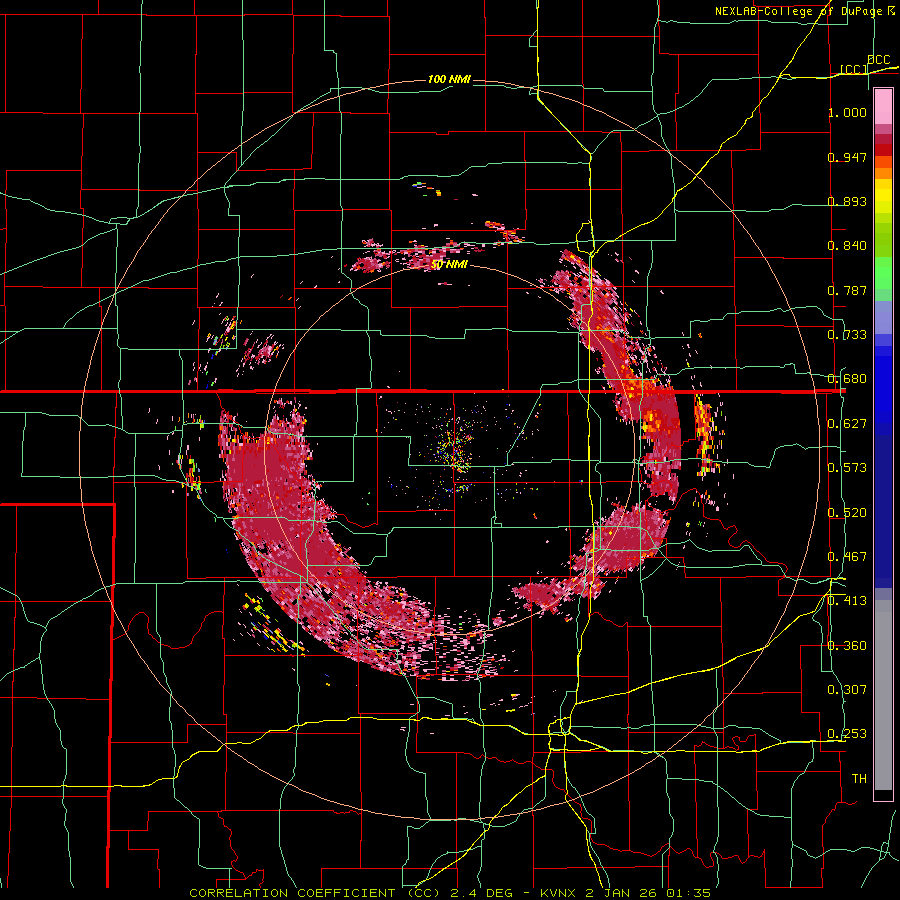Click the 50 NMI range ring label
Screen dimensions: 900x900
point(449,265)
